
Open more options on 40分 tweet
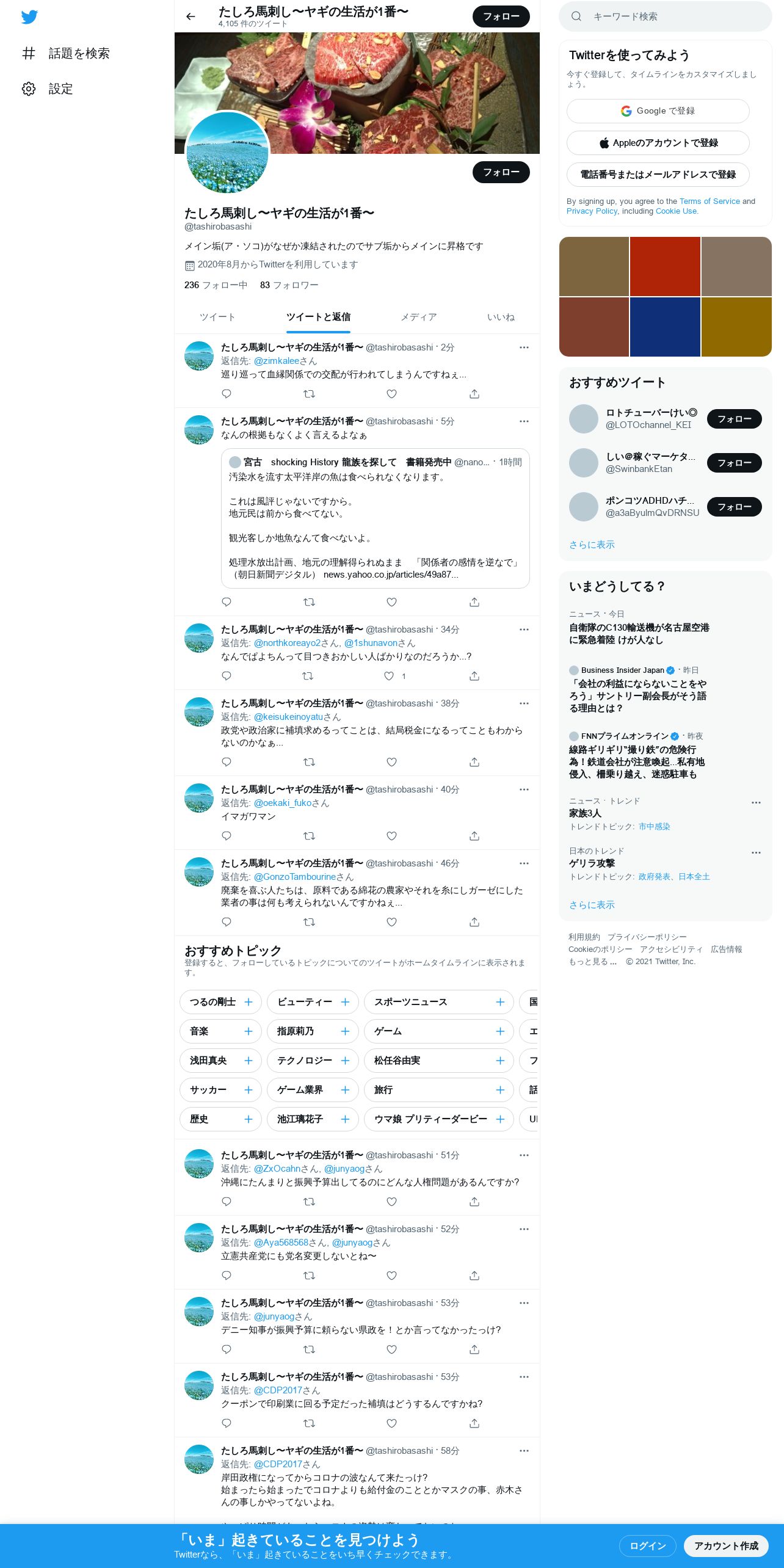click(x=524, y=789)
